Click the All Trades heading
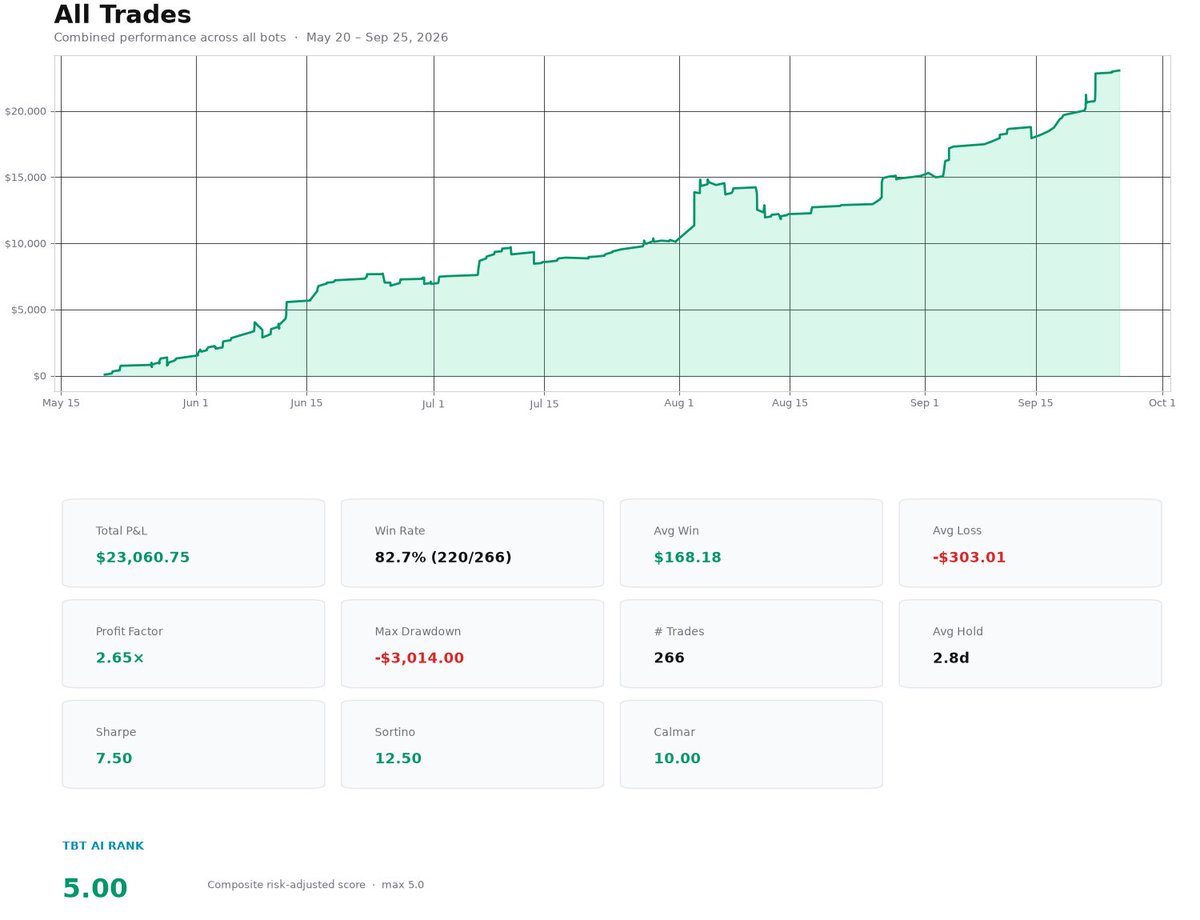 (x=122, y=15)
